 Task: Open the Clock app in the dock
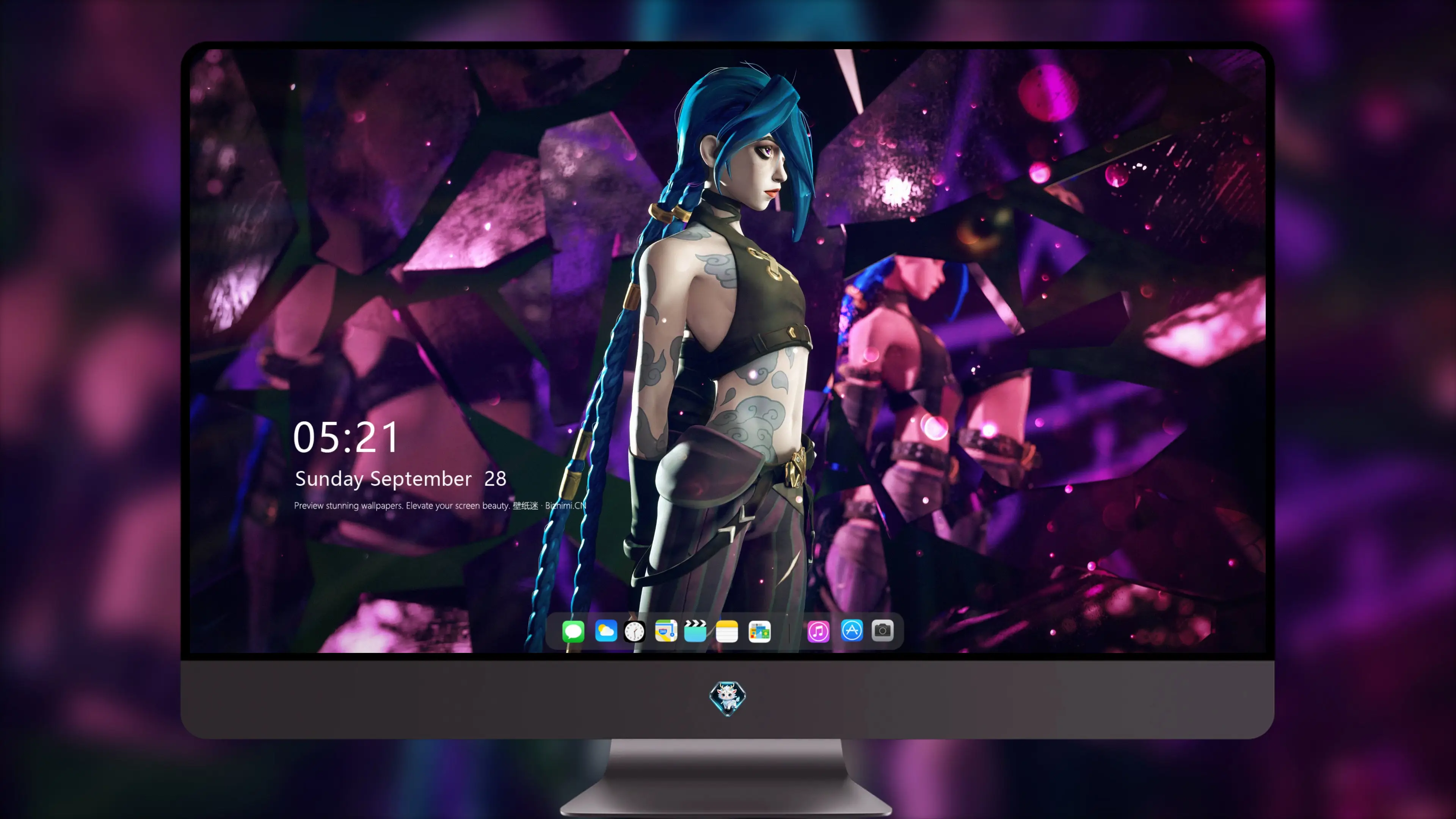pos(634,631)
